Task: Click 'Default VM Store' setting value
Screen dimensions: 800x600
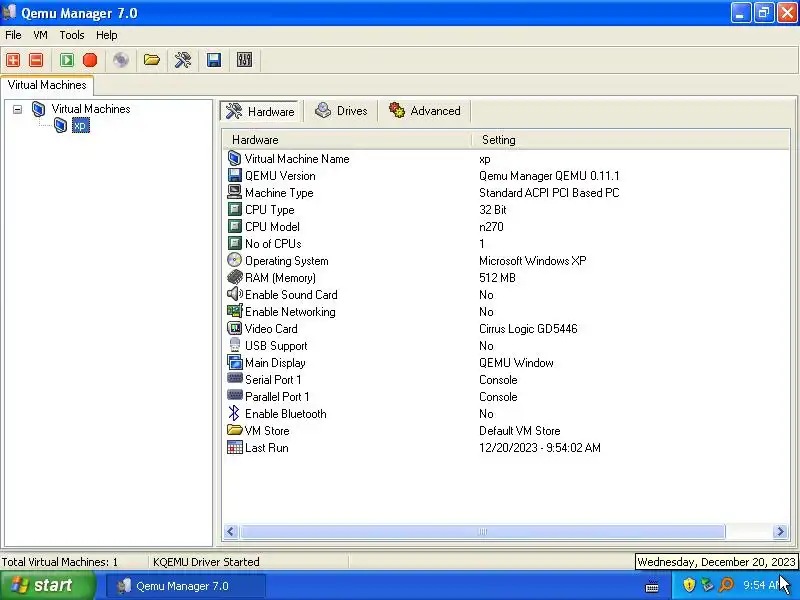Action: coord(519,431)
